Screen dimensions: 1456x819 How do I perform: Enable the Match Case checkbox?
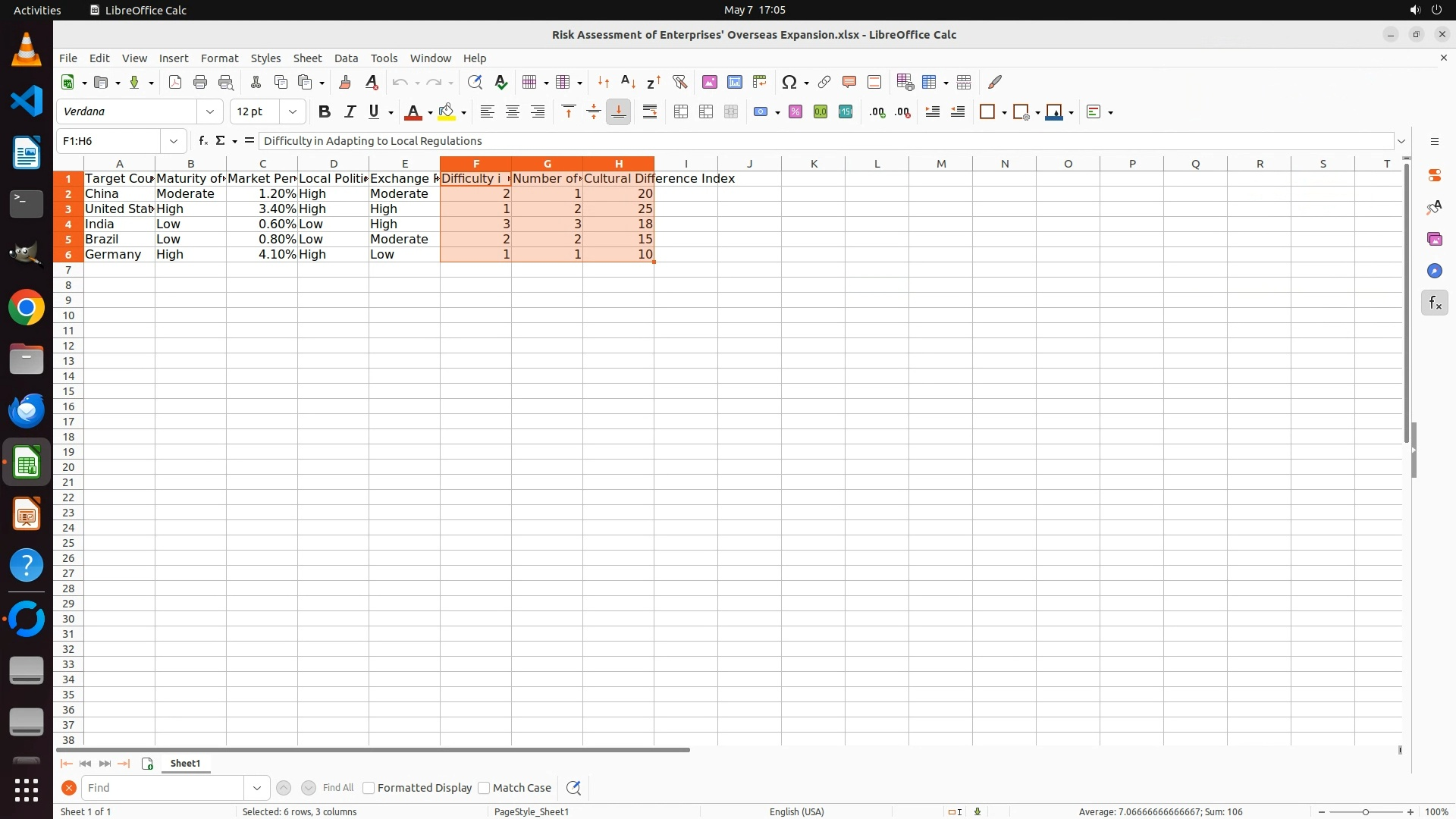pos(485,788)
